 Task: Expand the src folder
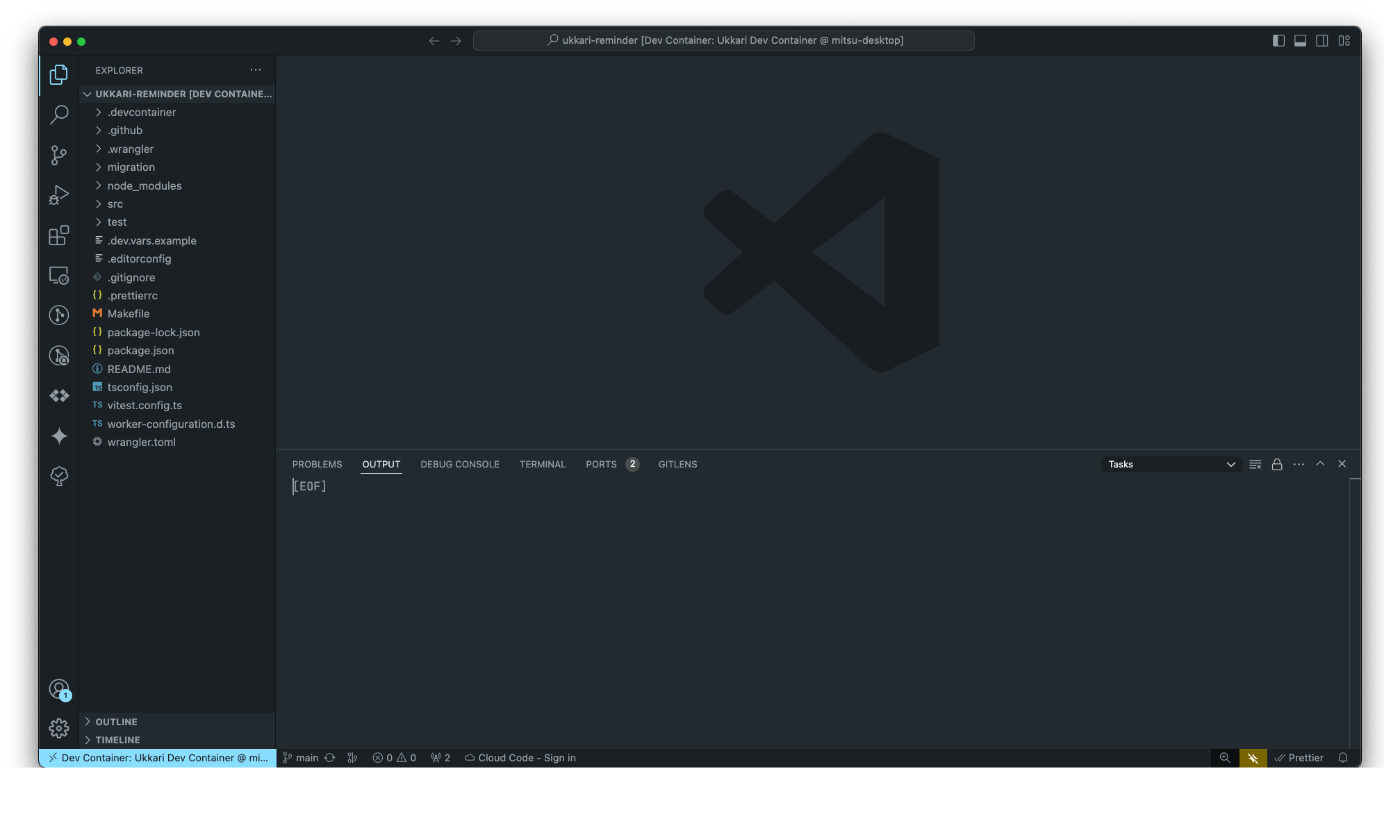(177, 204)
